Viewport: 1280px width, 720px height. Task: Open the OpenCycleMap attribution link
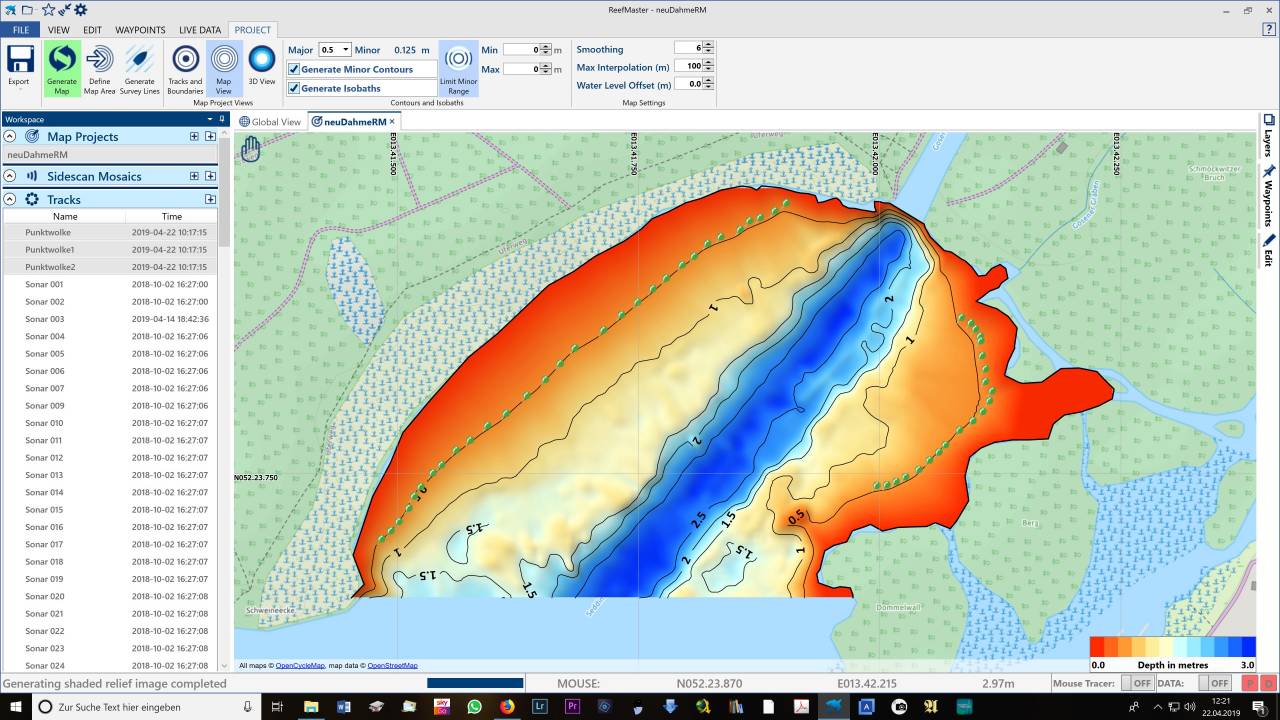click(x=300, y=665)
